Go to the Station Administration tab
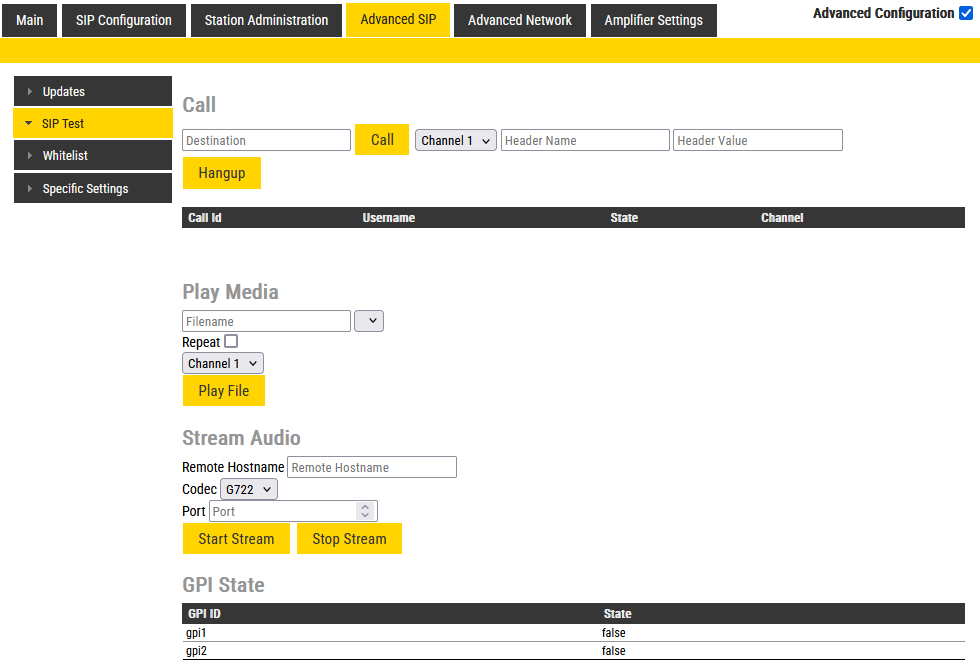The height and width of the screenshot is (672, 980). [266, 20]
